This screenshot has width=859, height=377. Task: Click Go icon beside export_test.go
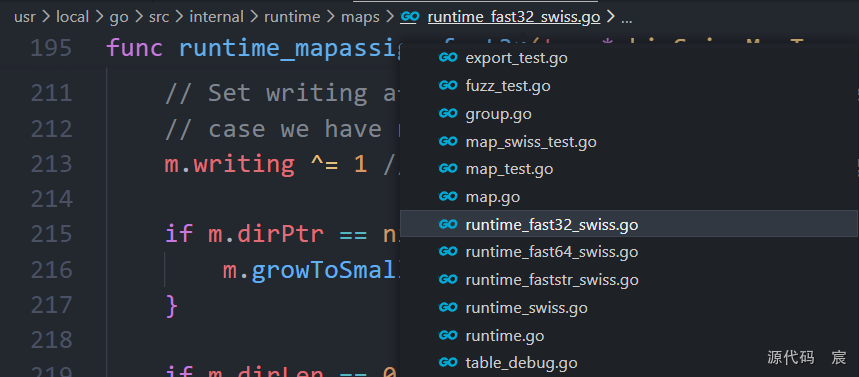coord(448,58)
